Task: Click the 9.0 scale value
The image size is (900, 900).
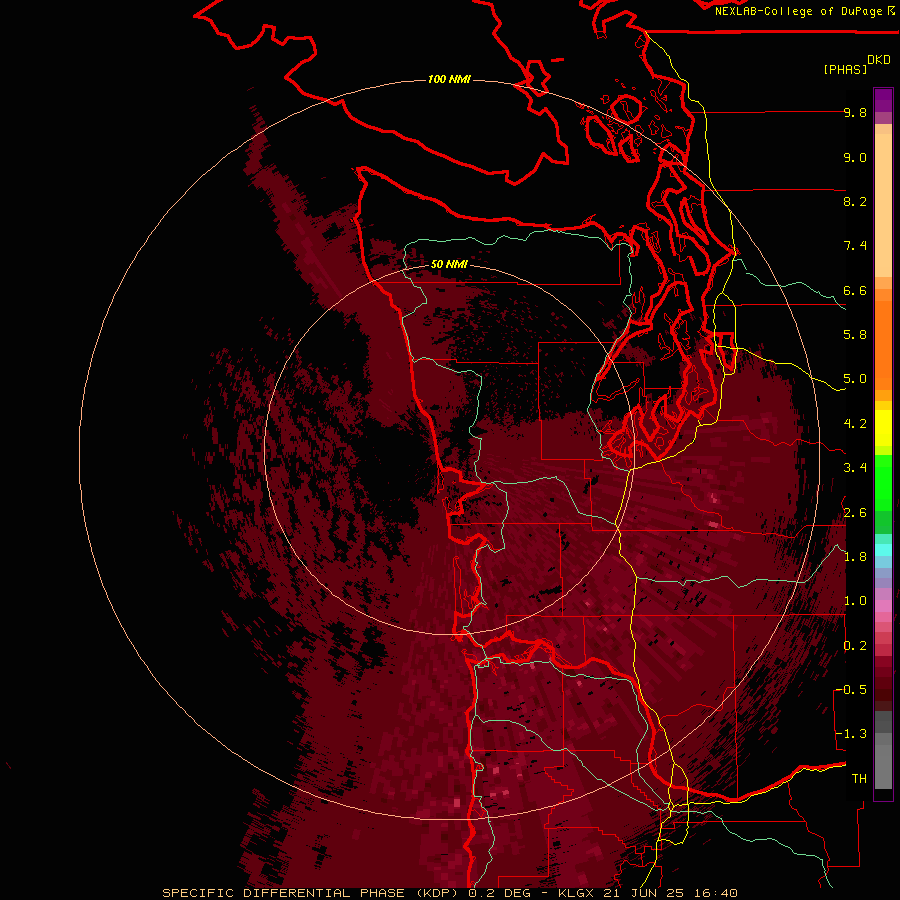Action: point(855,157)
